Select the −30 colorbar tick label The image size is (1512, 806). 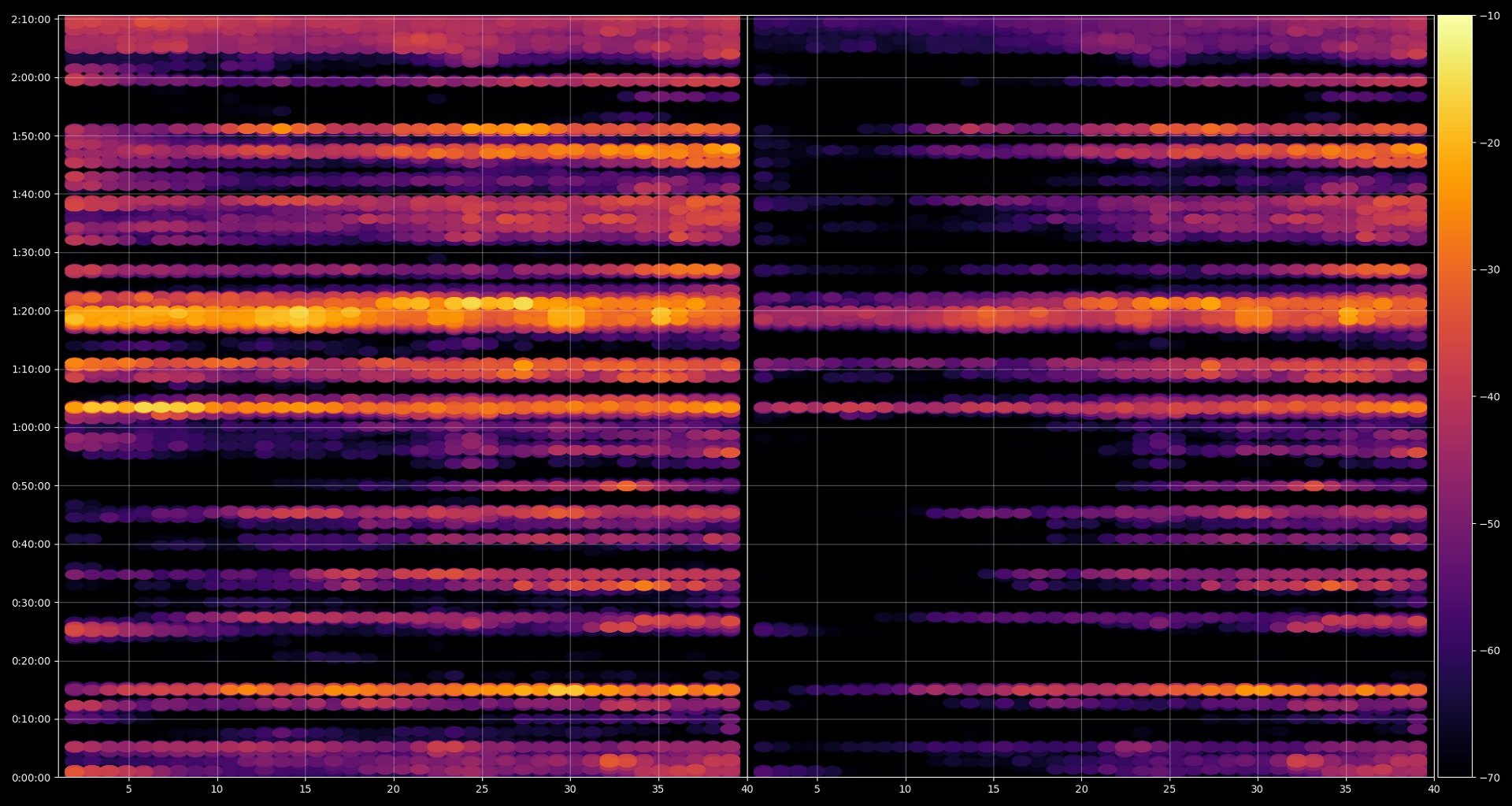1490,269
